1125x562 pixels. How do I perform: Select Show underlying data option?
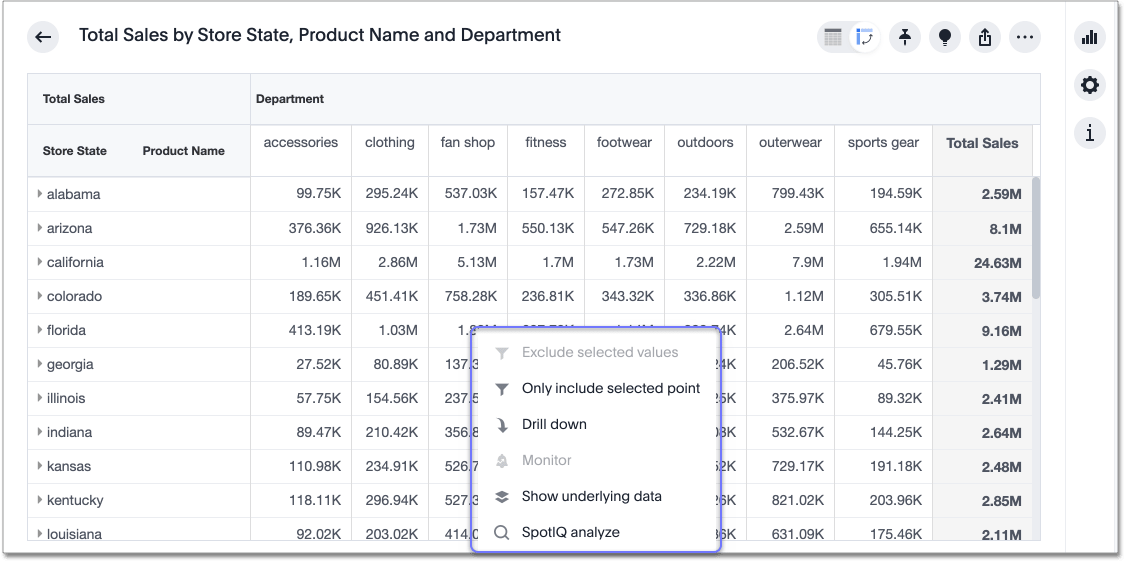591,496
